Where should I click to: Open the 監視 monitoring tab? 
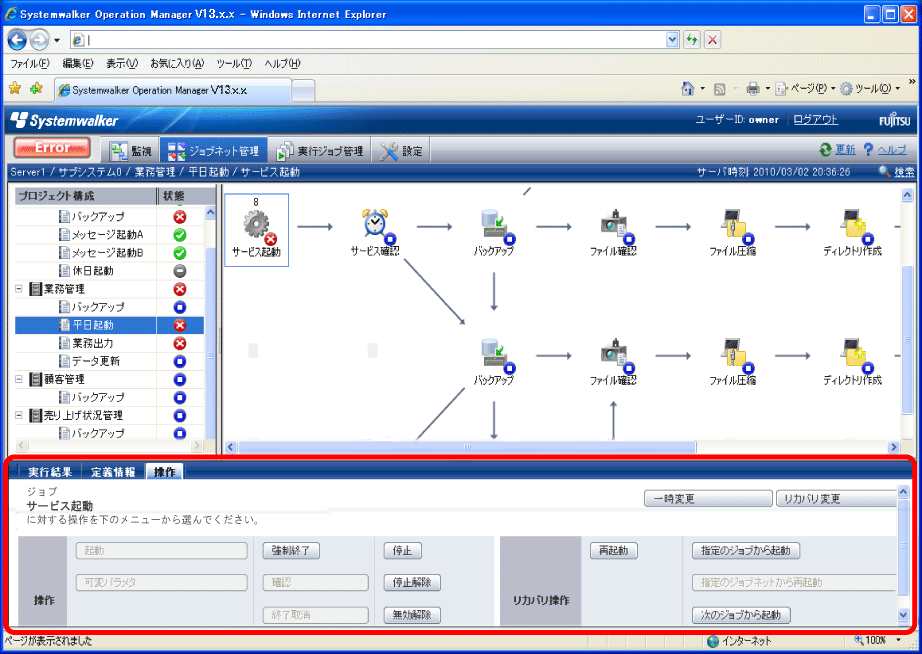point(131,151)
